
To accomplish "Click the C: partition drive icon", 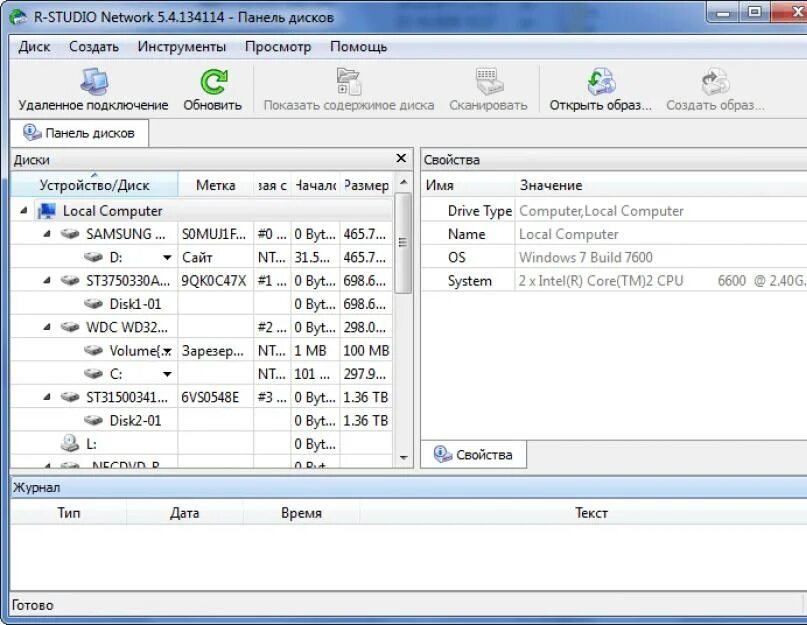I will click(93, 374).
